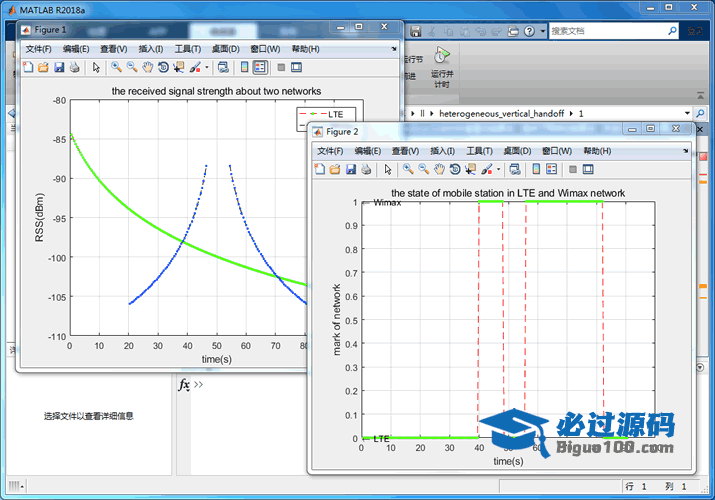Select heterogeneous_vertical_handoff folder in path bar

click(501, 113)
